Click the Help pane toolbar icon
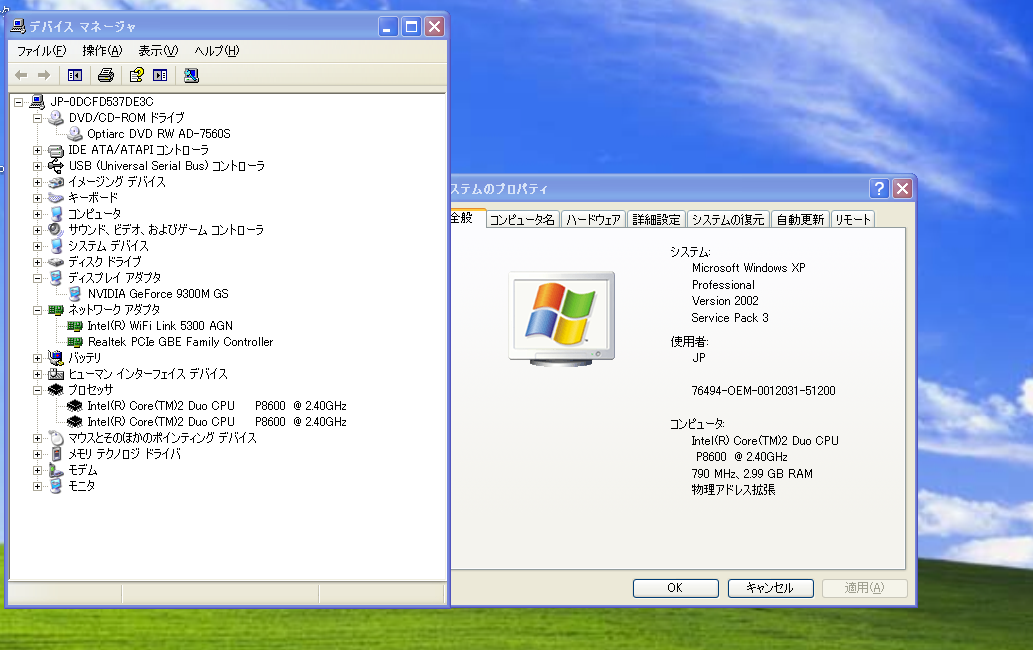1033x650 pixels. pos(160,75)
